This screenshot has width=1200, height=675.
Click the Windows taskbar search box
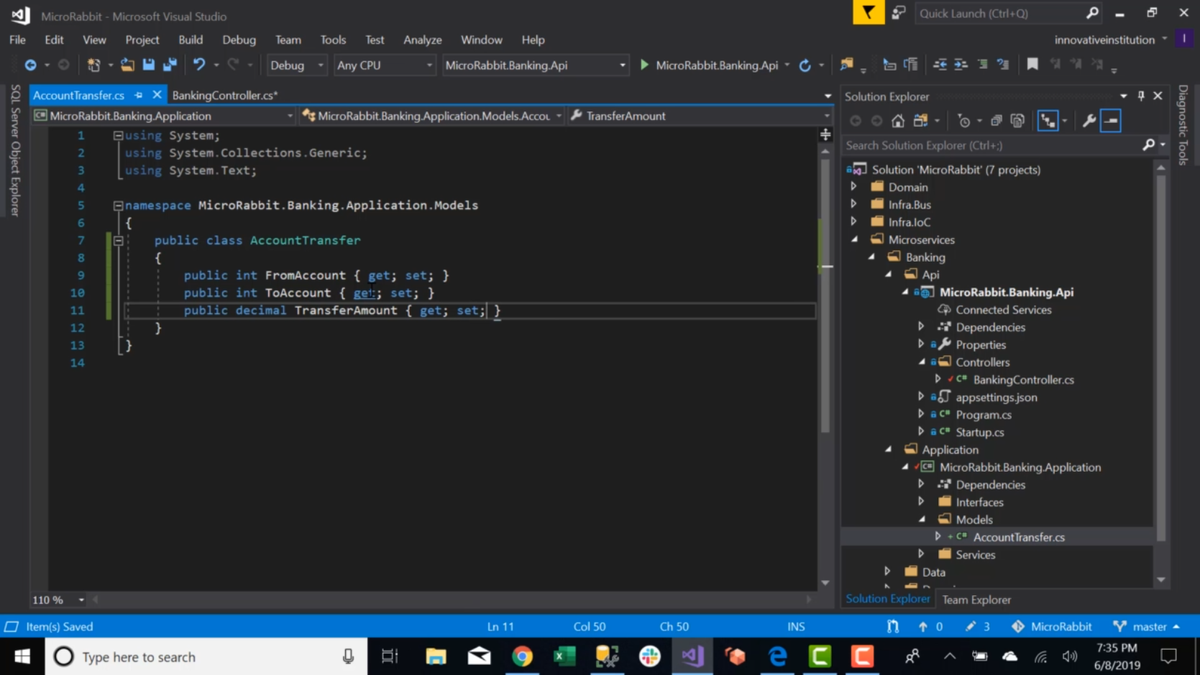(x=208, y=656)
